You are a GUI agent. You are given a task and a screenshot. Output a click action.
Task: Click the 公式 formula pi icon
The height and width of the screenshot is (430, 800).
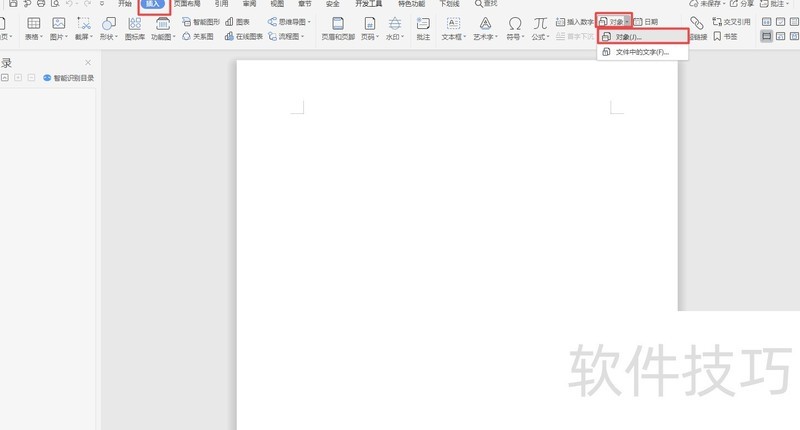(539, 23)
